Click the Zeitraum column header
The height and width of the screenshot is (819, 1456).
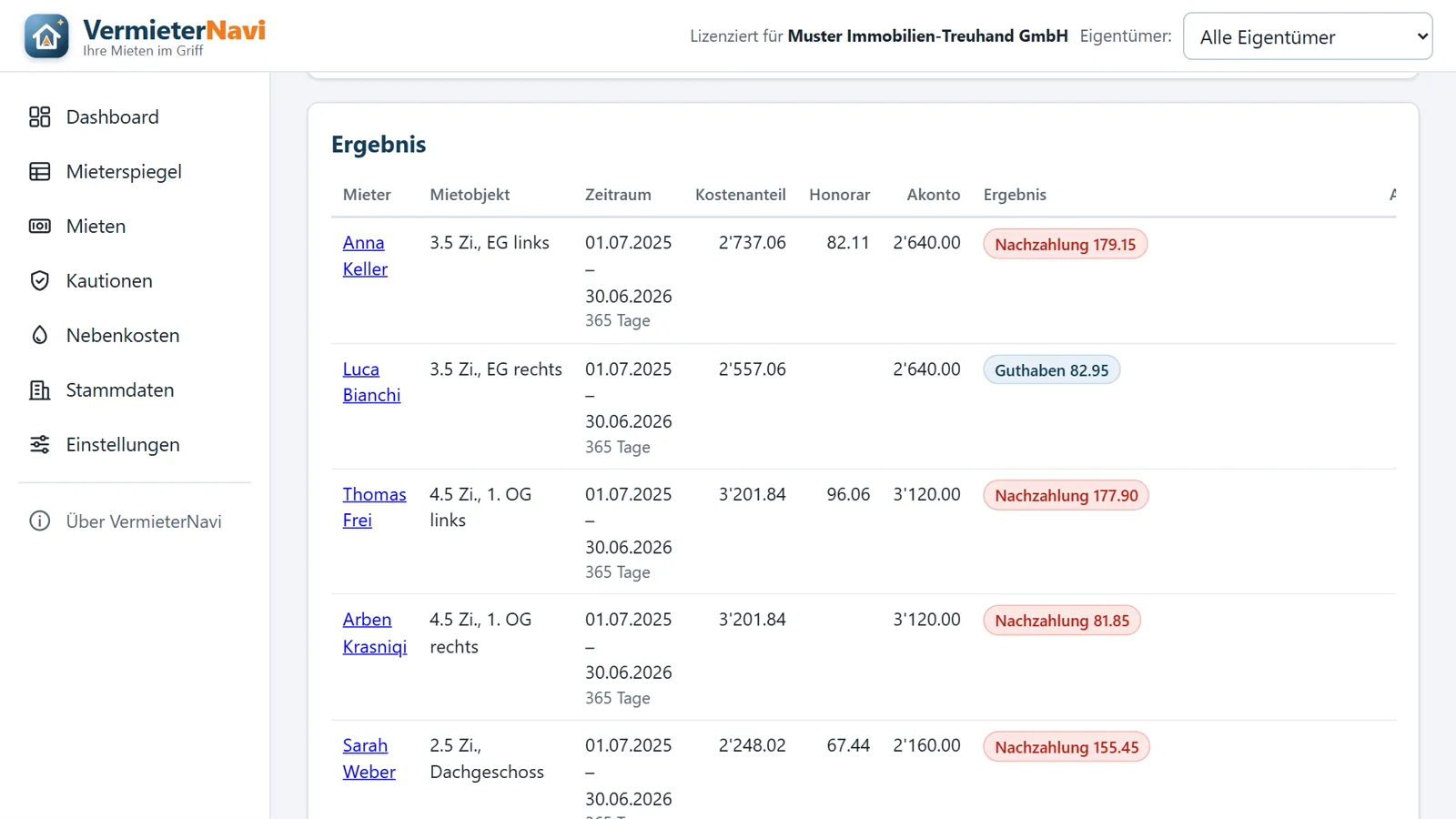(x=618, y=195)
